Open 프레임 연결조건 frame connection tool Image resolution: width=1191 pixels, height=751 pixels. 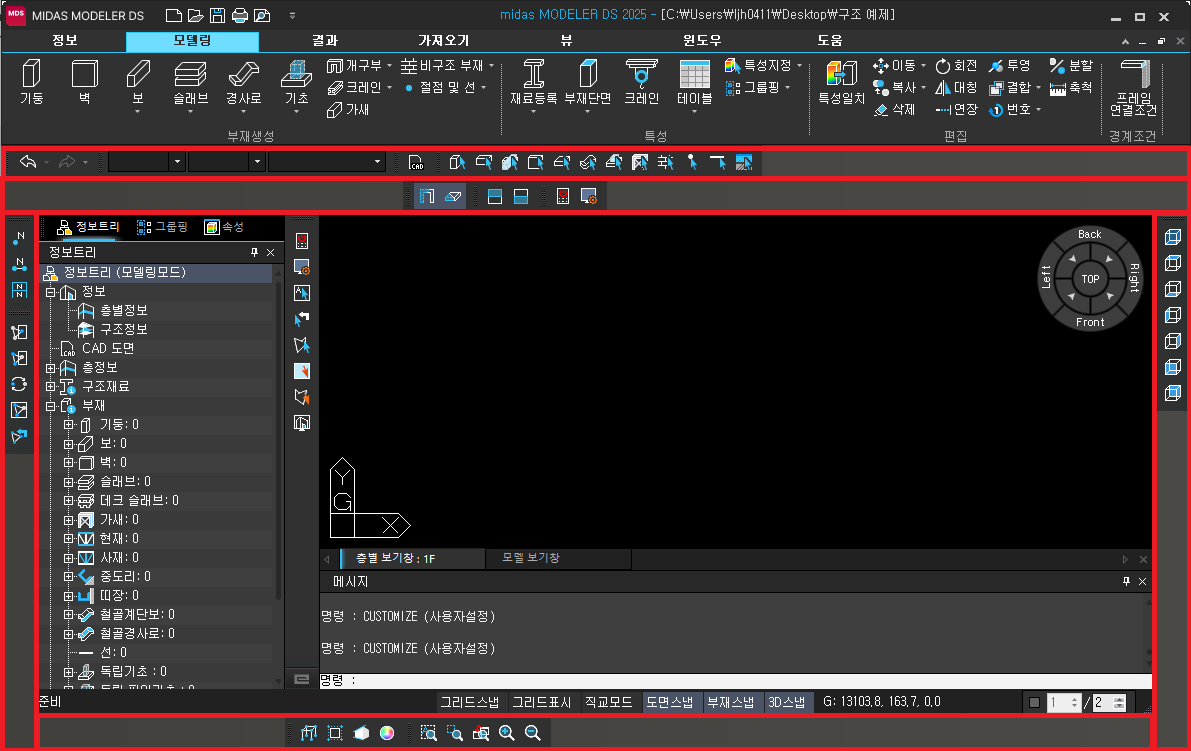tap(1133, 87)
